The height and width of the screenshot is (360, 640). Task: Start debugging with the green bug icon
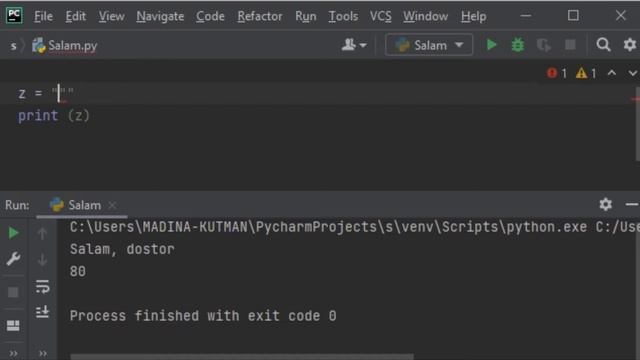tap(518, 45)
